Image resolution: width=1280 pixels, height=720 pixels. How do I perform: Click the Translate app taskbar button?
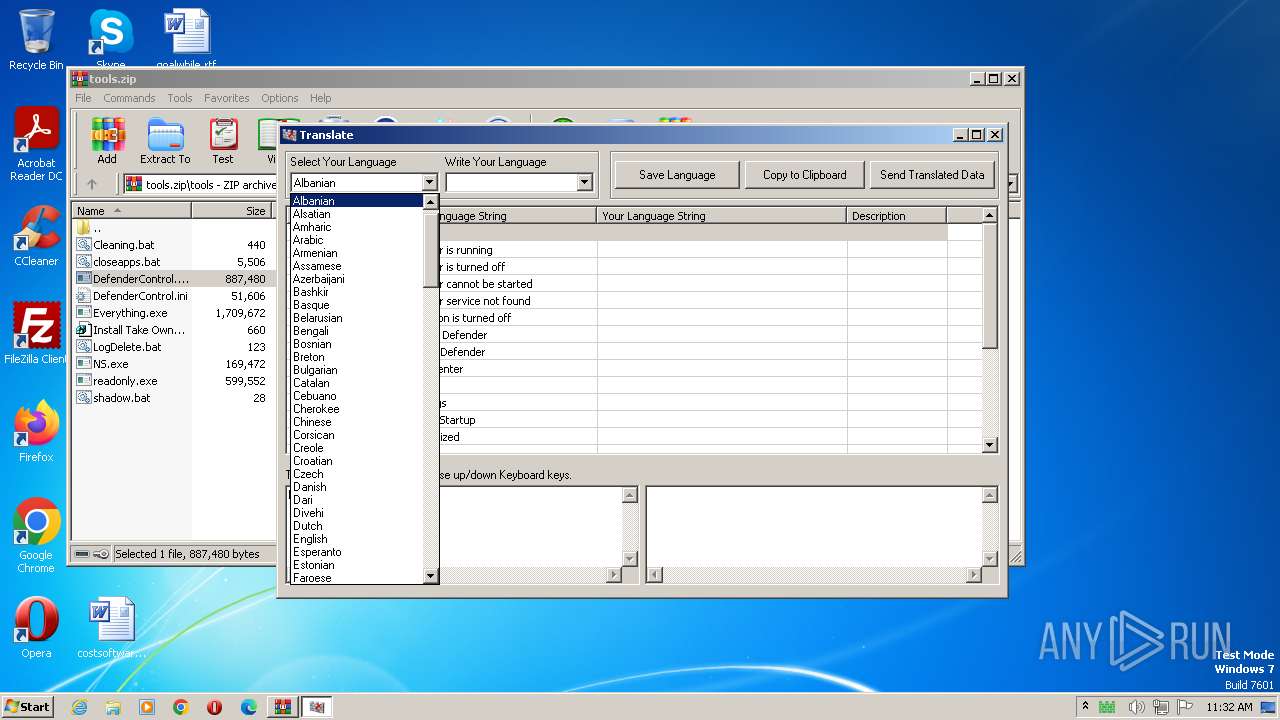pyautogui.click(x=317, y=707)
